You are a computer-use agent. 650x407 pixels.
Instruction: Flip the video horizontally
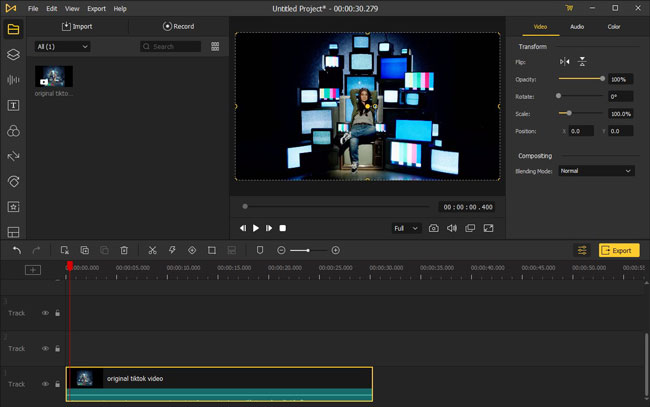(565, 62)
